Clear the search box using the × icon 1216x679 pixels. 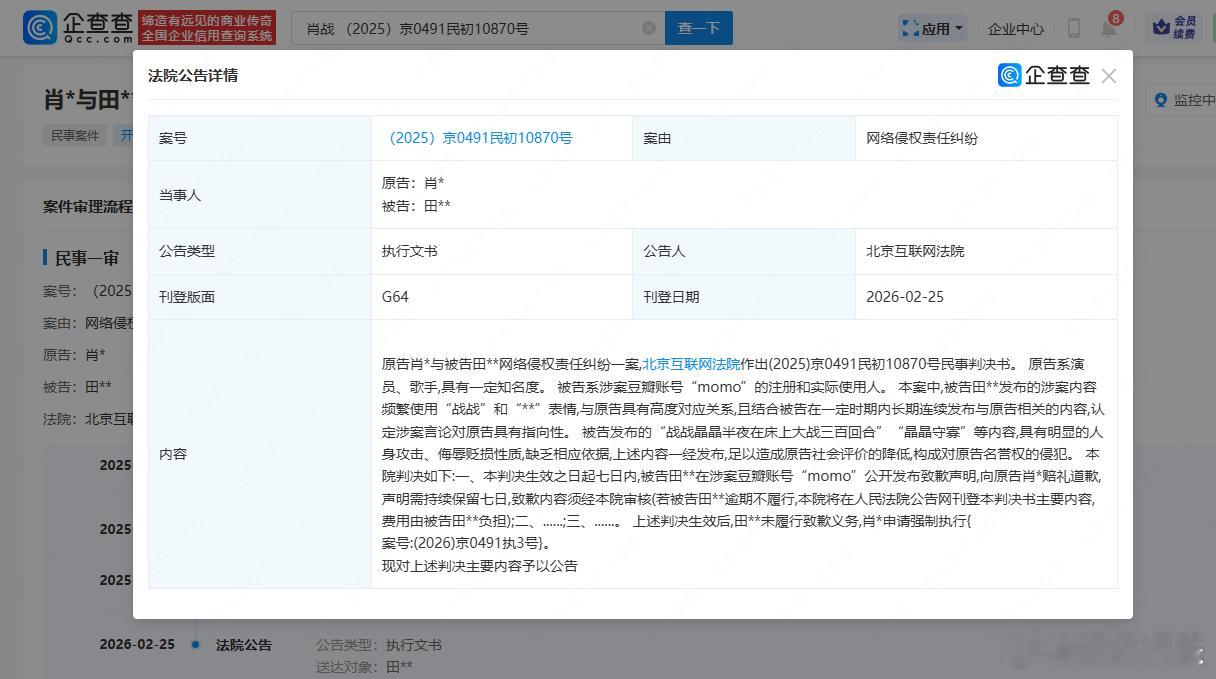648,28
